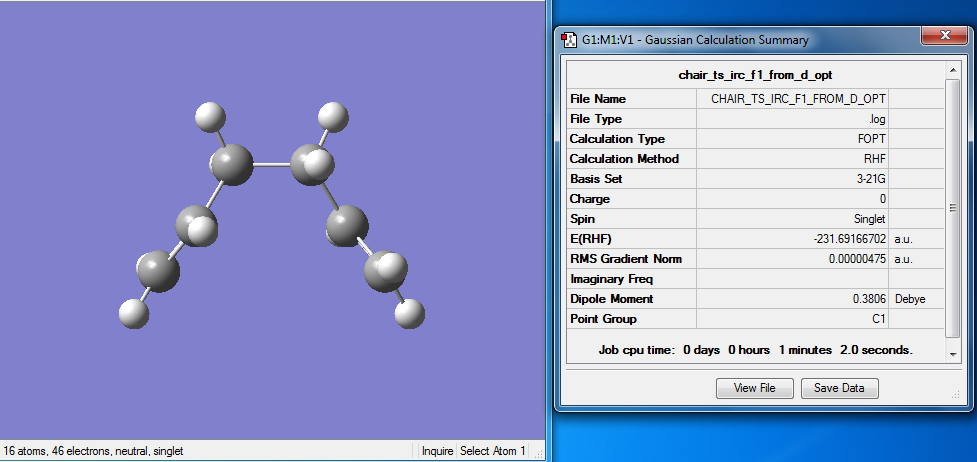This screenshot has width=977, height=462.
Task: Select the energy value -231.69166702
Action: tap(849, 239)
